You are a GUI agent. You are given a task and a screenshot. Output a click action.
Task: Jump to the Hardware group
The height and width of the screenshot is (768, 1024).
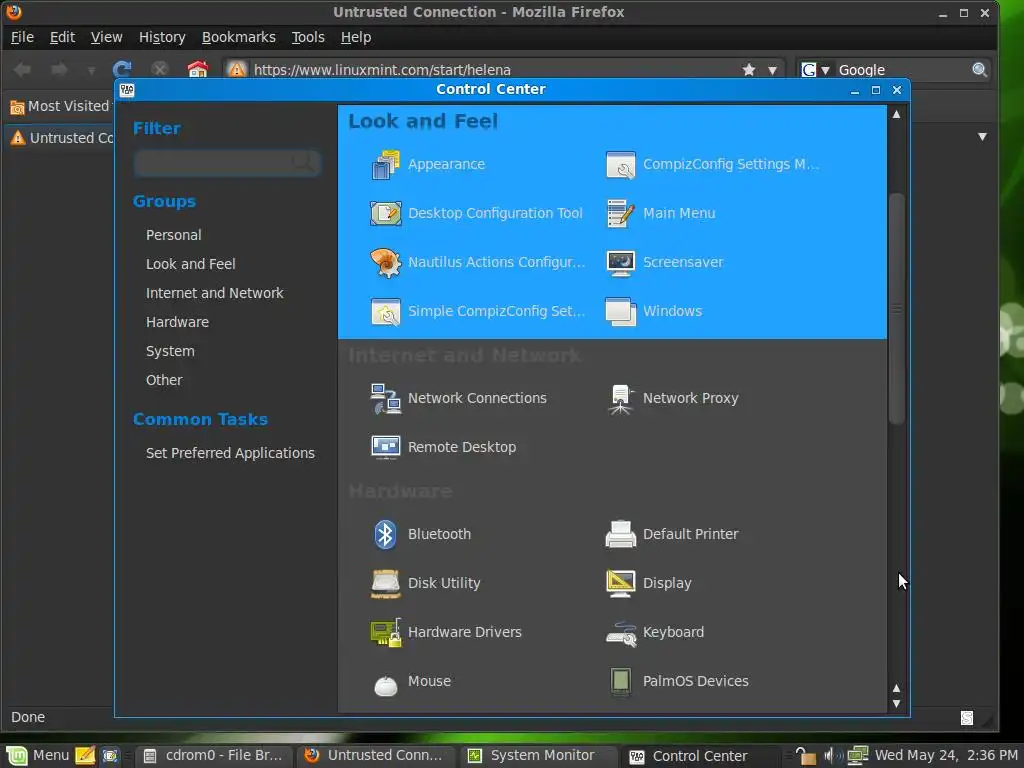[178, 322]
